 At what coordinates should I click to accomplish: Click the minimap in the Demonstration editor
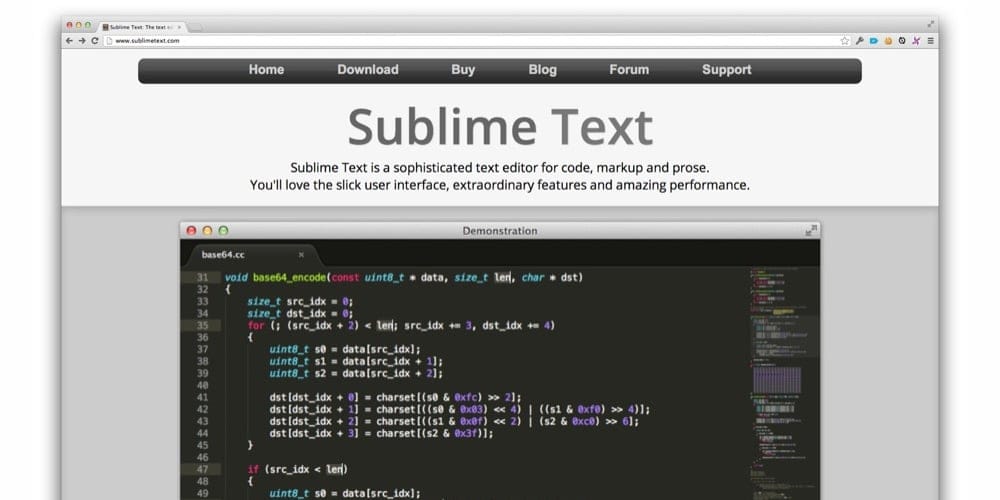784,383
